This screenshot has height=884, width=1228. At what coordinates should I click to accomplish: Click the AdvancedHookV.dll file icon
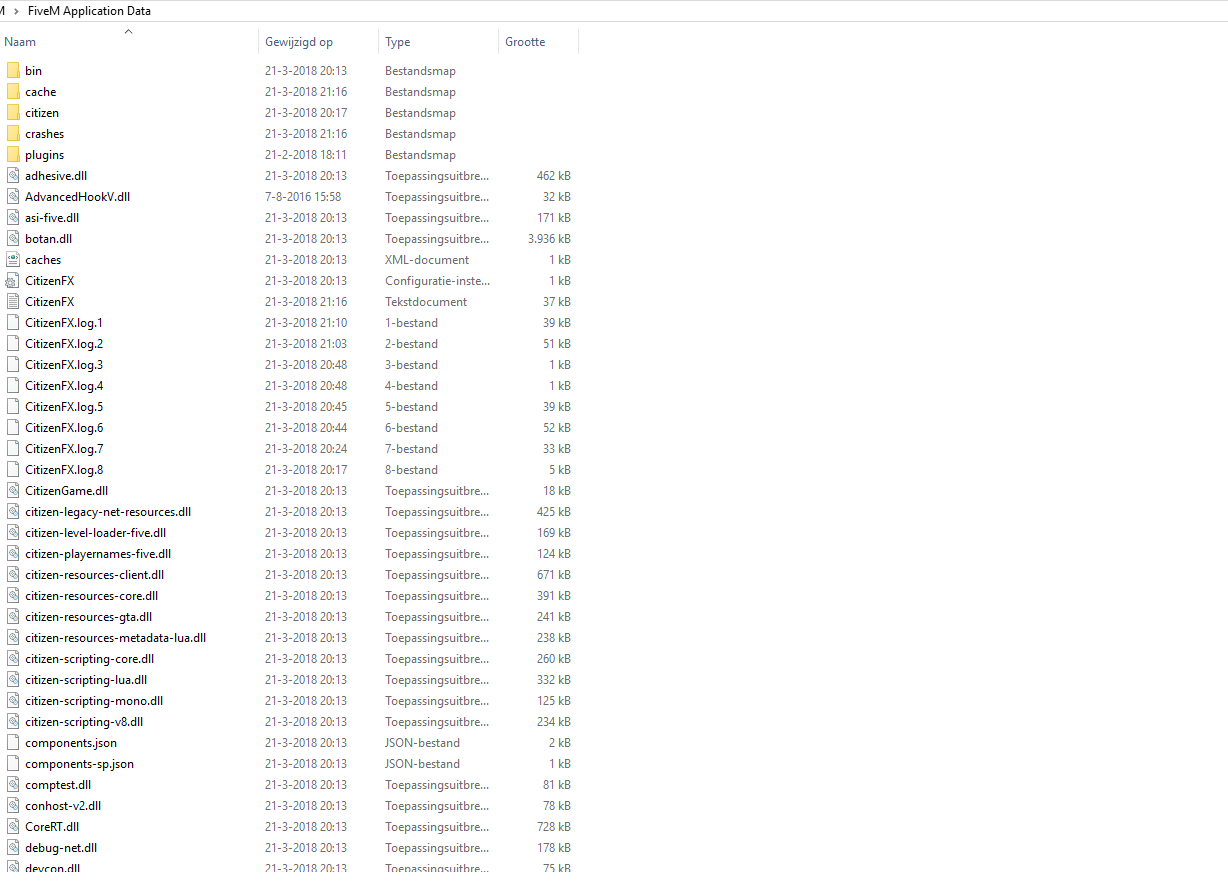(x=13, y=196)
